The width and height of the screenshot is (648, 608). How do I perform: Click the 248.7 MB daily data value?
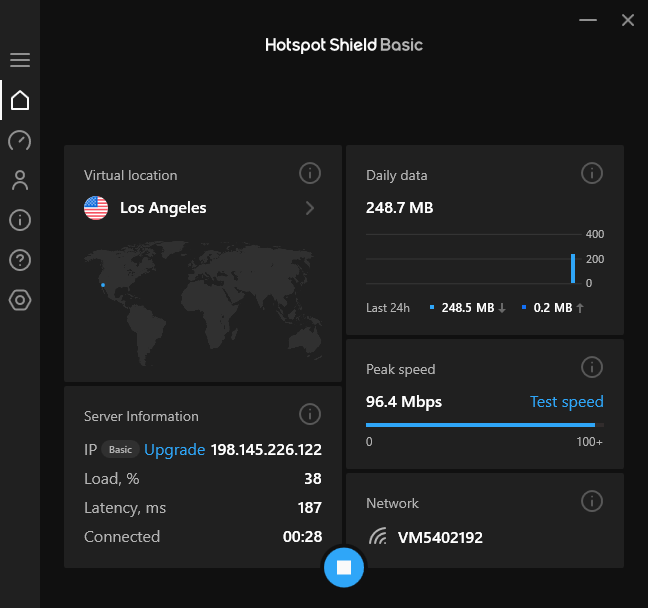point(400,208)
